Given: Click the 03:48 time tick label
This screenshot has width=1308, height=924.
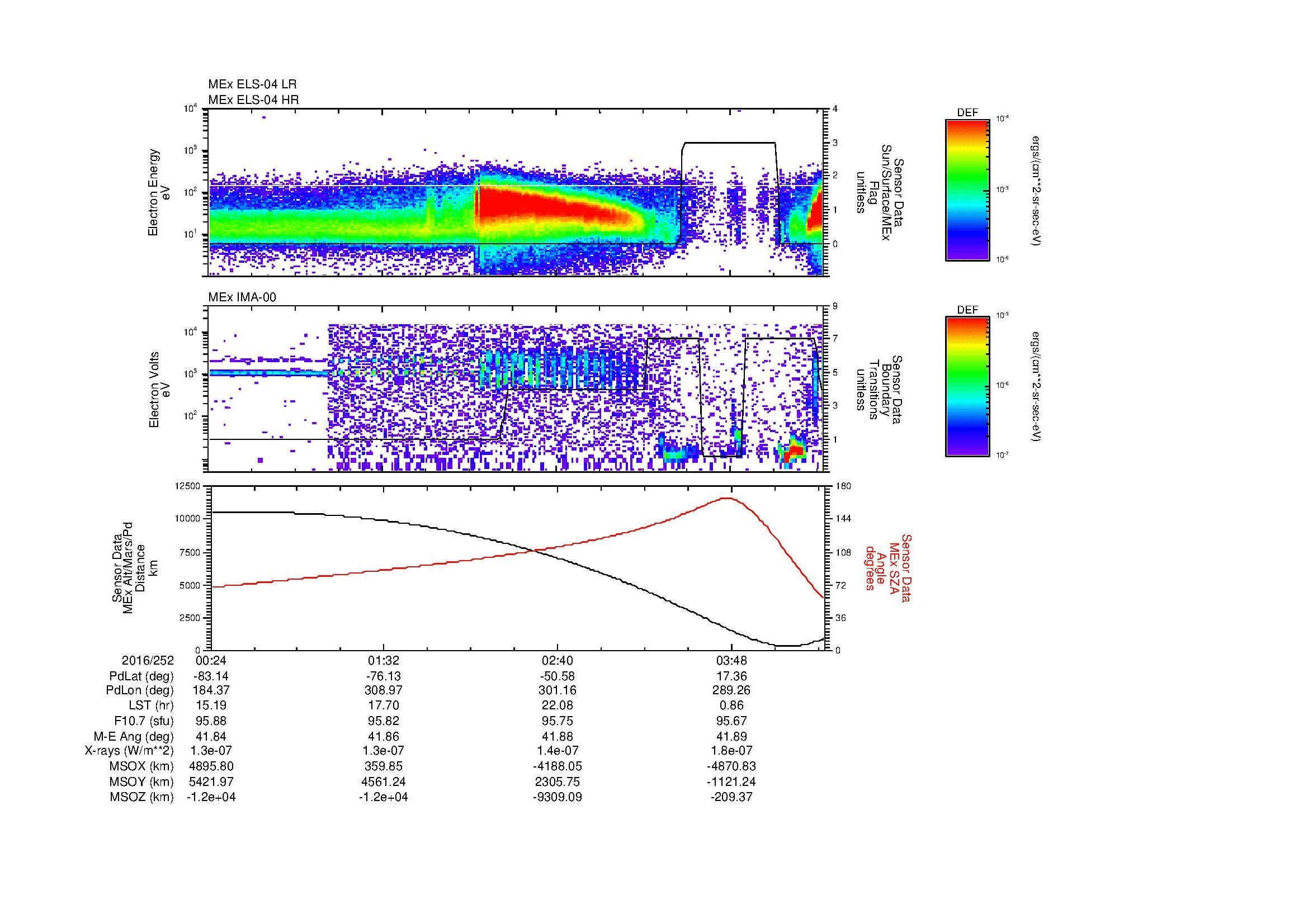Looking at the screenshot, I should tap(731, 660).
